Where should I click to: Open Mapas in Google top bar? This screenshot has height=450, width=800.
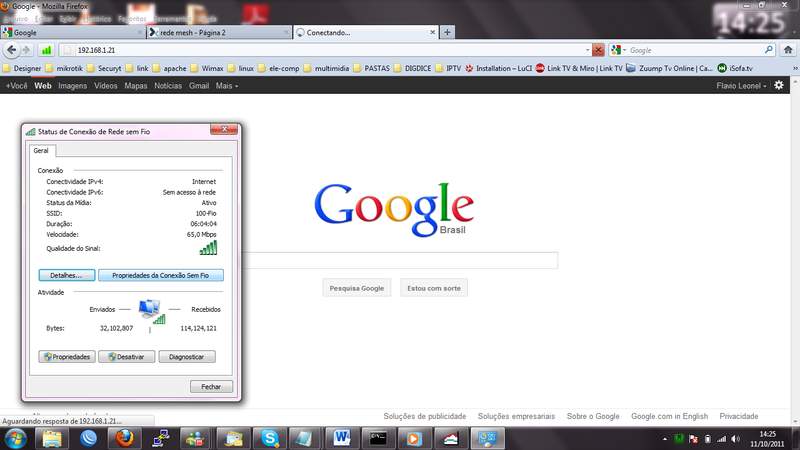pos(136,86)
